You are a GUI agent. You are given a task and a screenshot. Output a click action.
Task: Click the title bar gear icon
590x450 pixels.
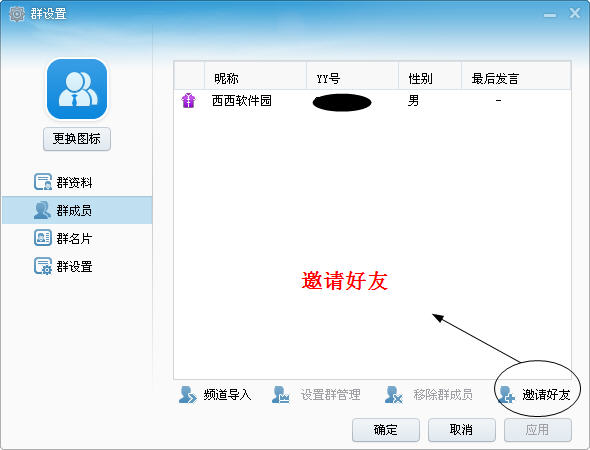(x=17, y=14)
